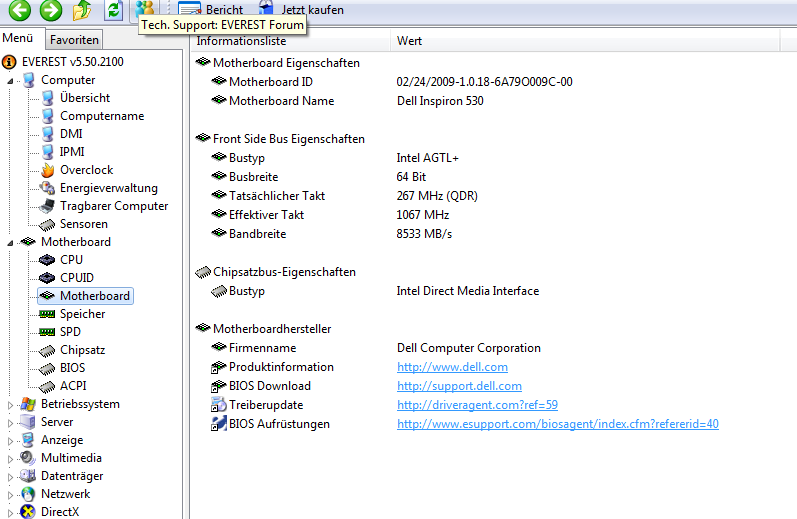Open the http://www.dell.com link
The height and width of the screenshot is (519, 797).
tap(452, 367)
